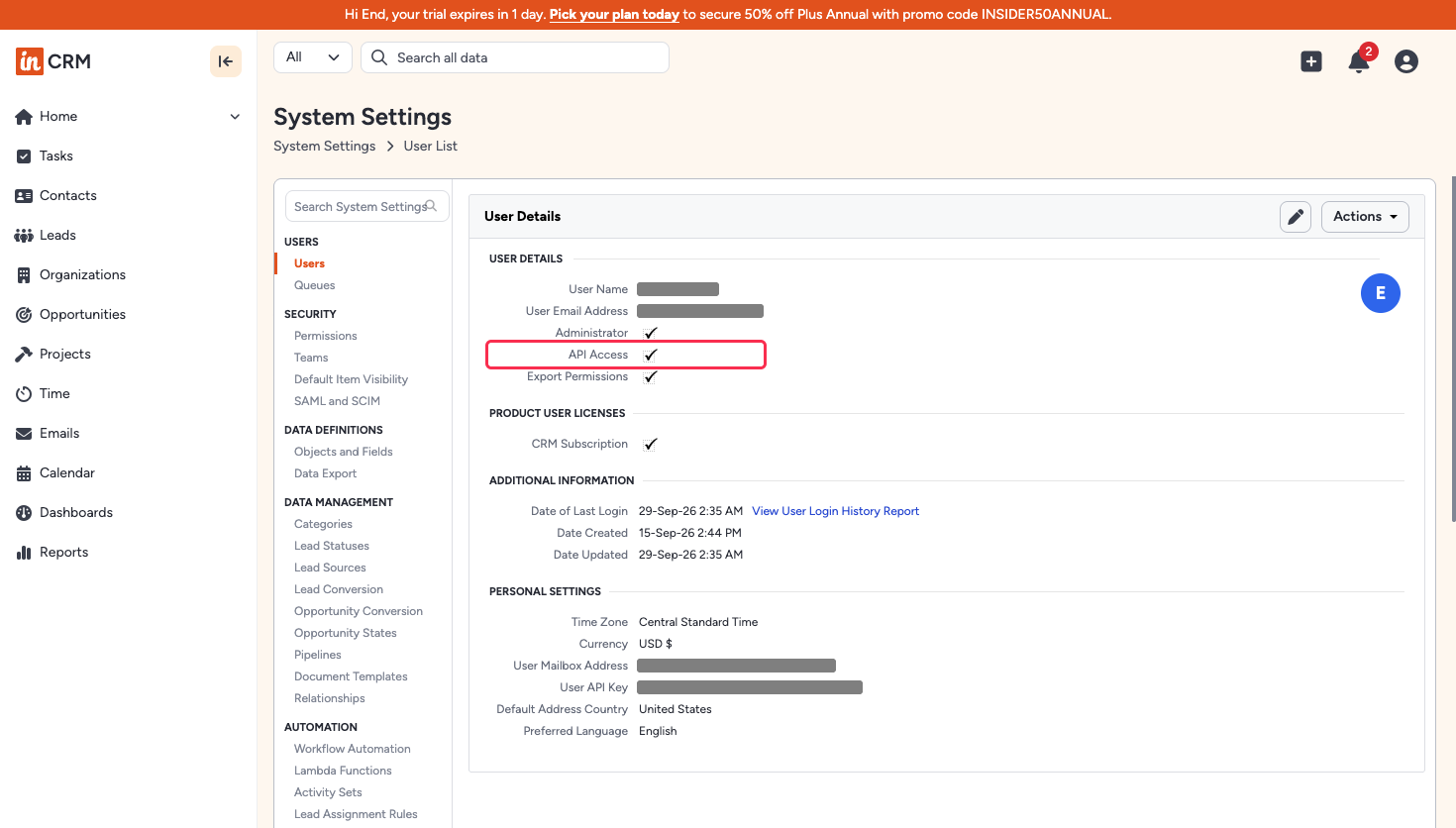The image size is (1456, 828).
Task: Open Objects and Fields settings
Action: pos(344,452)
